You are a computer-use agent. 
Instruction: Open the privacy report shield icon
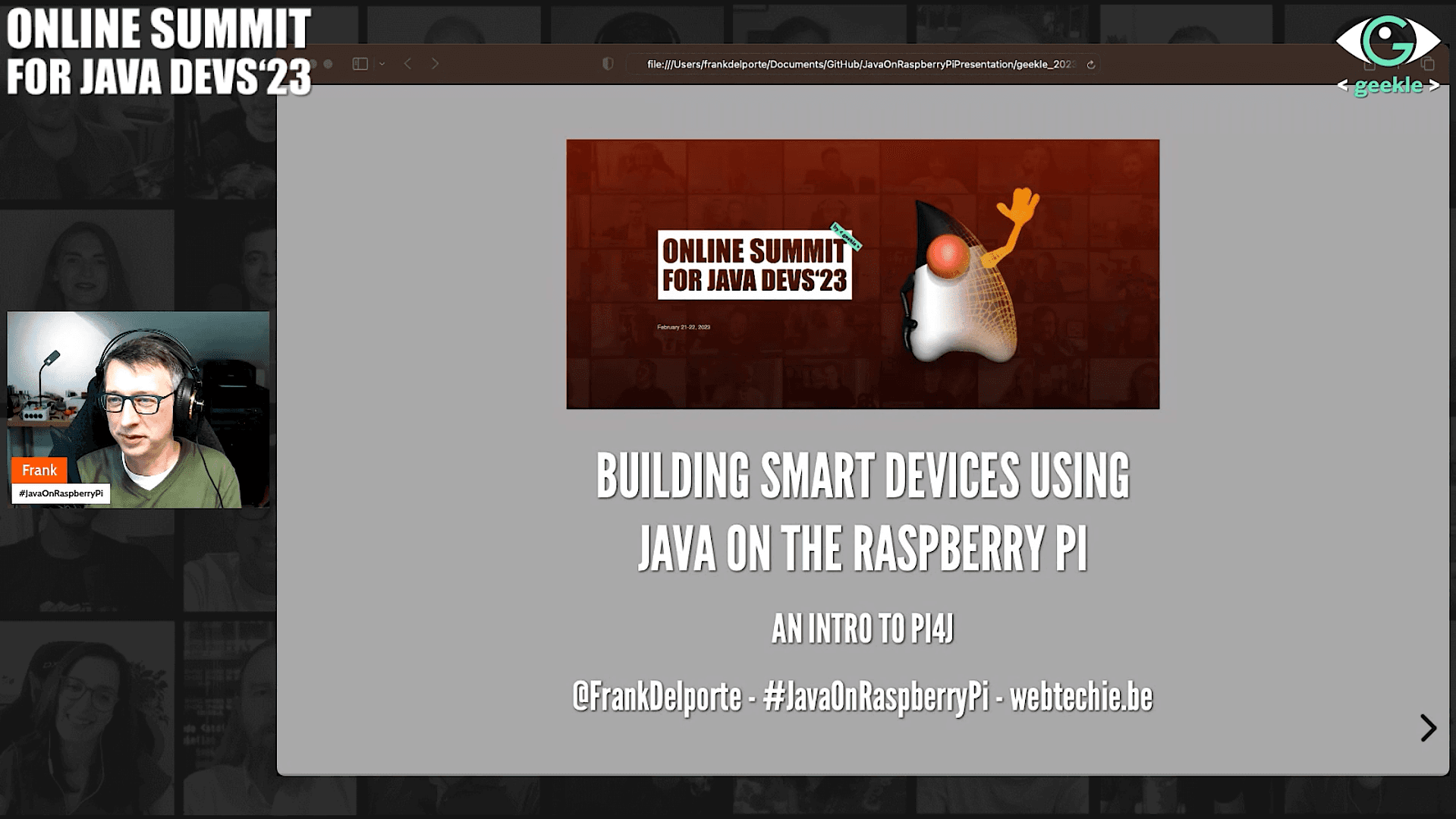coord(608,64)
